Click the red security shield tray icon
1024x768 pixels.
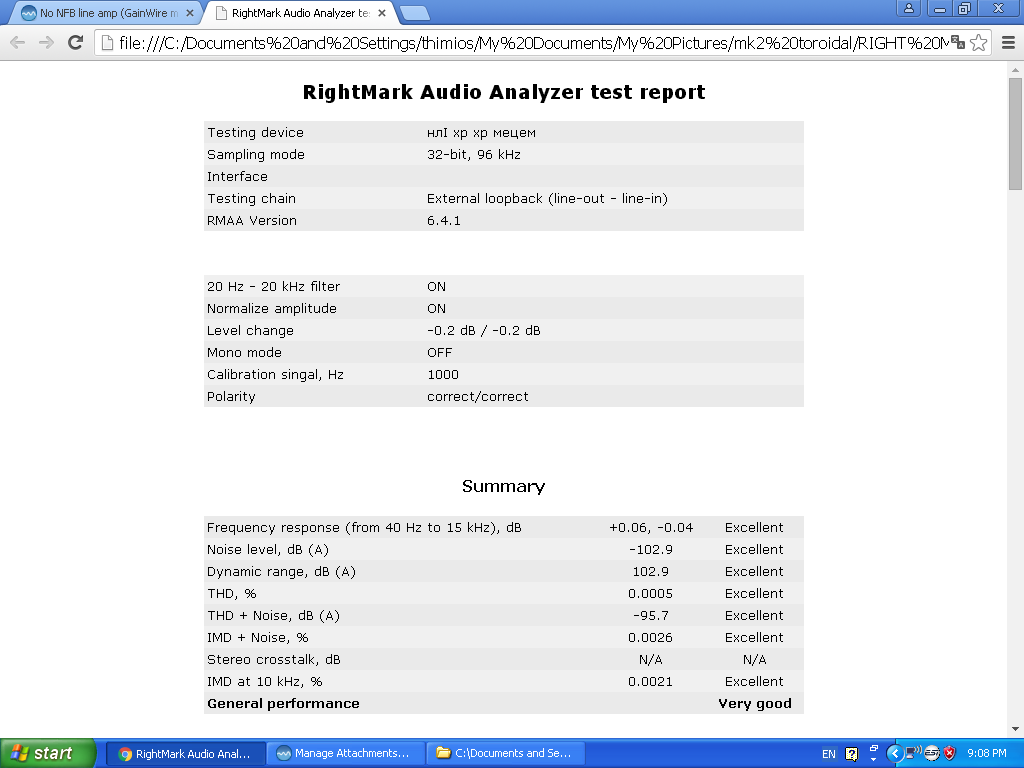950,754
